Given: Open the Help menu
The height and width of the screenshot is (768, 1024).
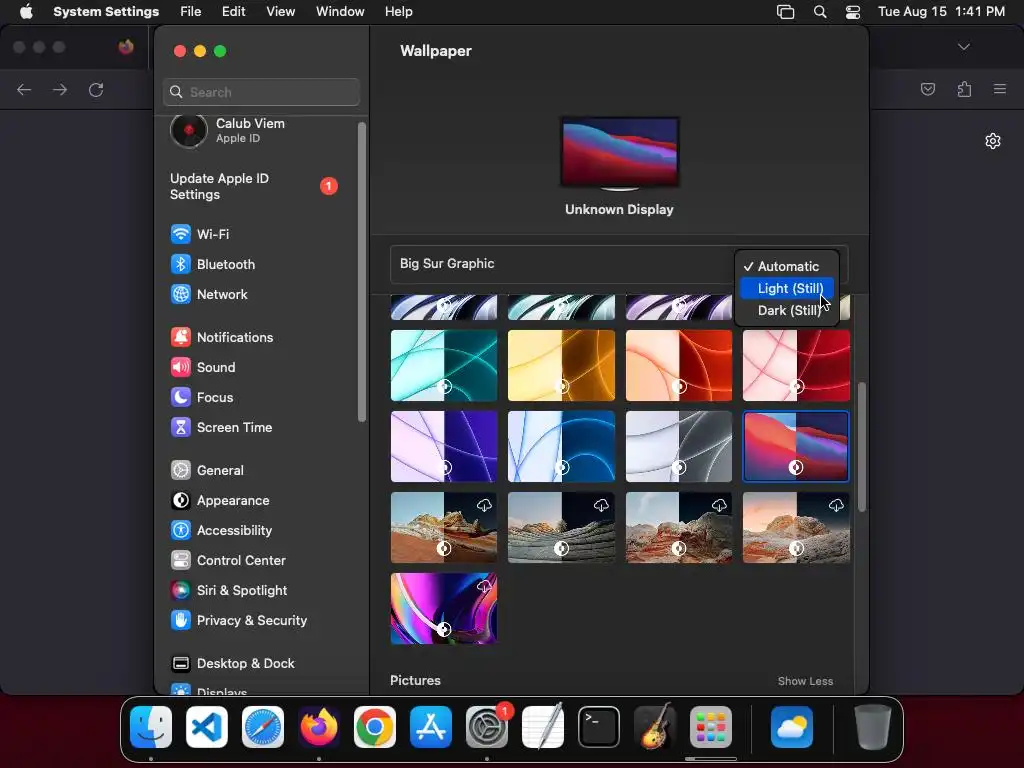Looking at the screenshot, I should pos(398,12).
